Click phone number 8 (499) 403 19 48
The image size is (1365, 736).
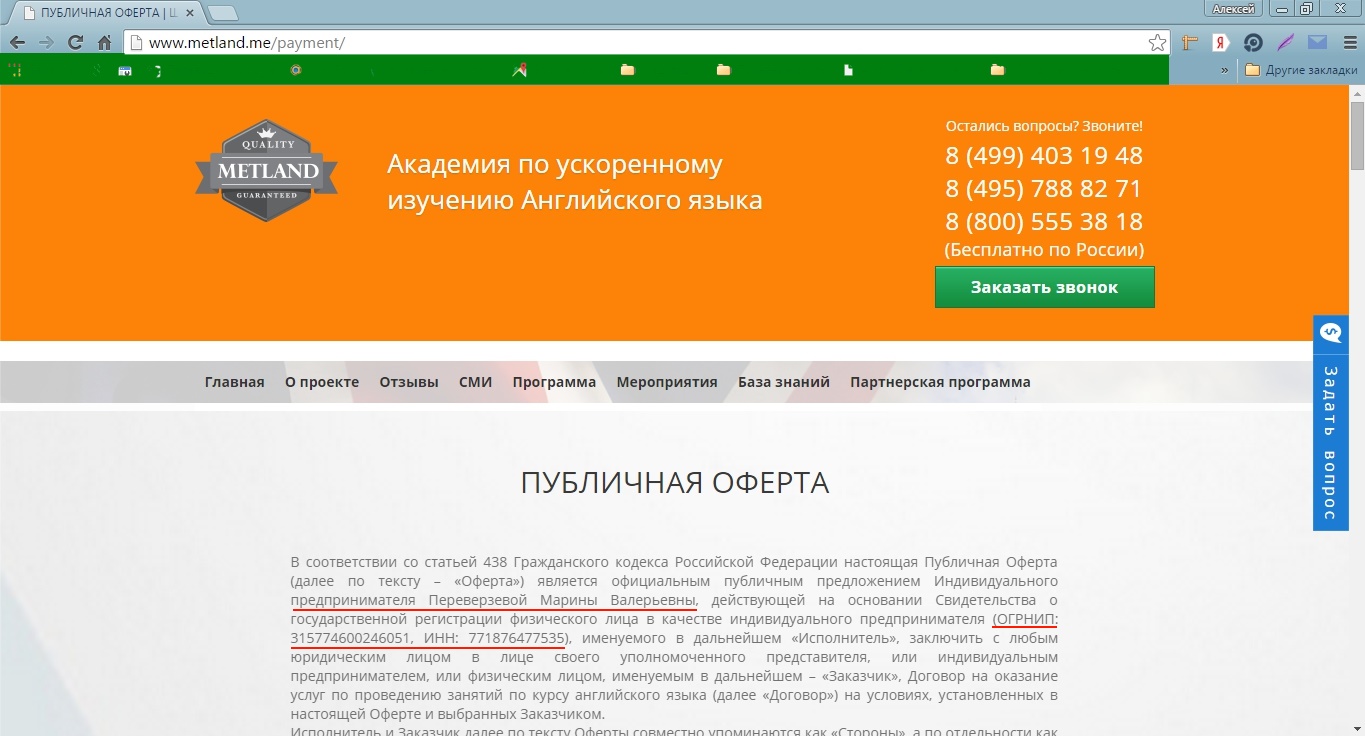pyautogui.click(x=1044, y=156)
